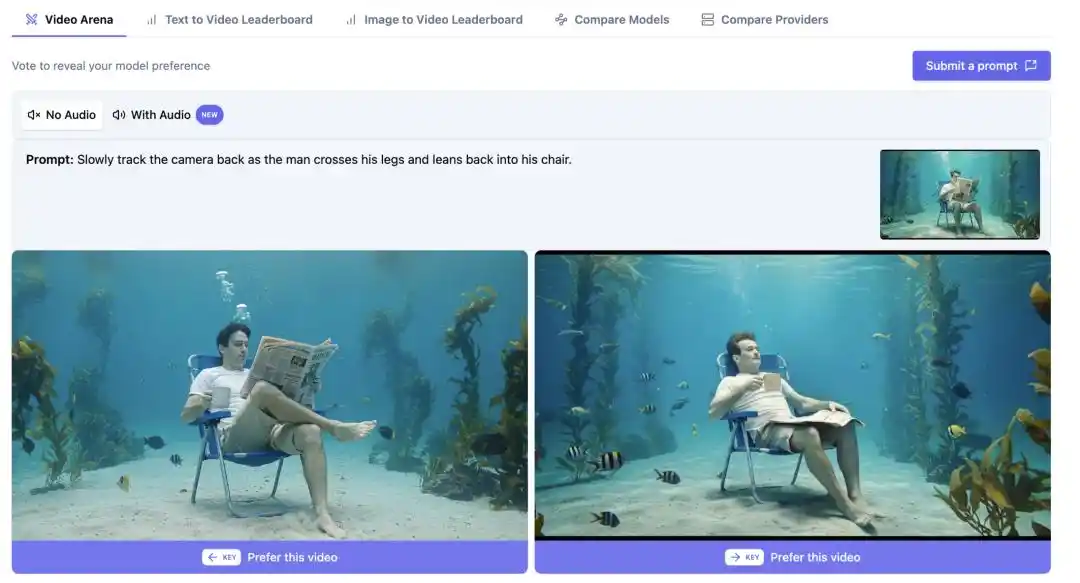The image size is (1080, 583).
Task: Click the bar-chart icon beside Text to Video Leaderboard
Action: (151, 19)
